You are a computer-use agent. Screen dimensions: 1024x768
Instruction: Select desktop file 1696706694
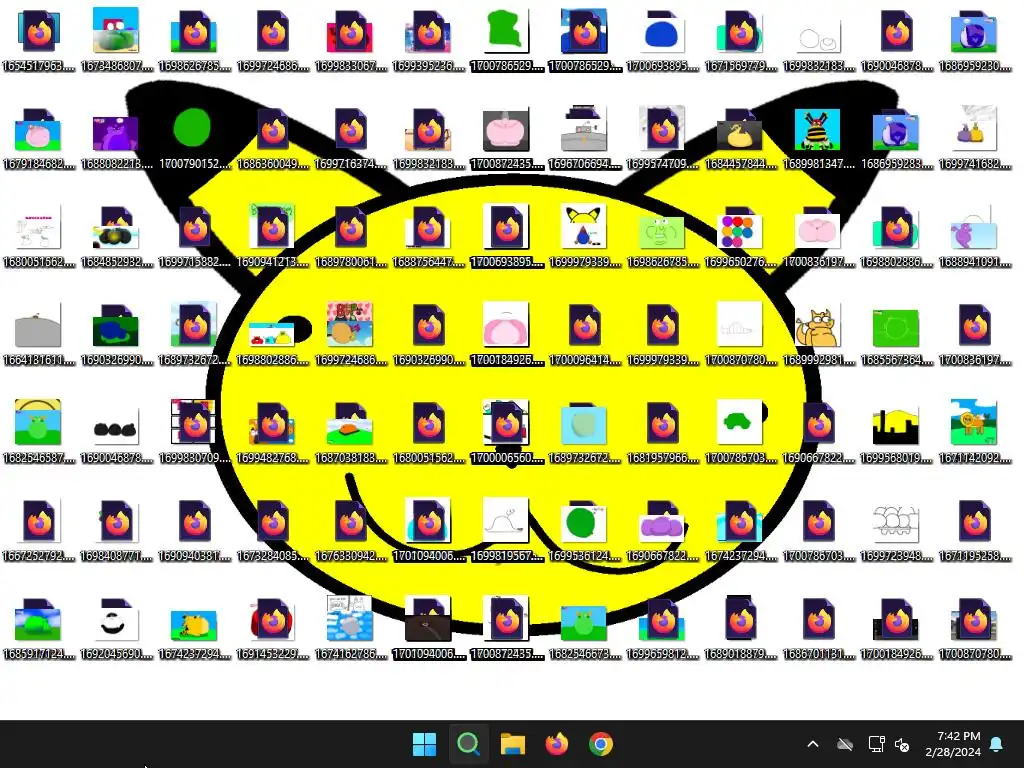pos(584,137)
